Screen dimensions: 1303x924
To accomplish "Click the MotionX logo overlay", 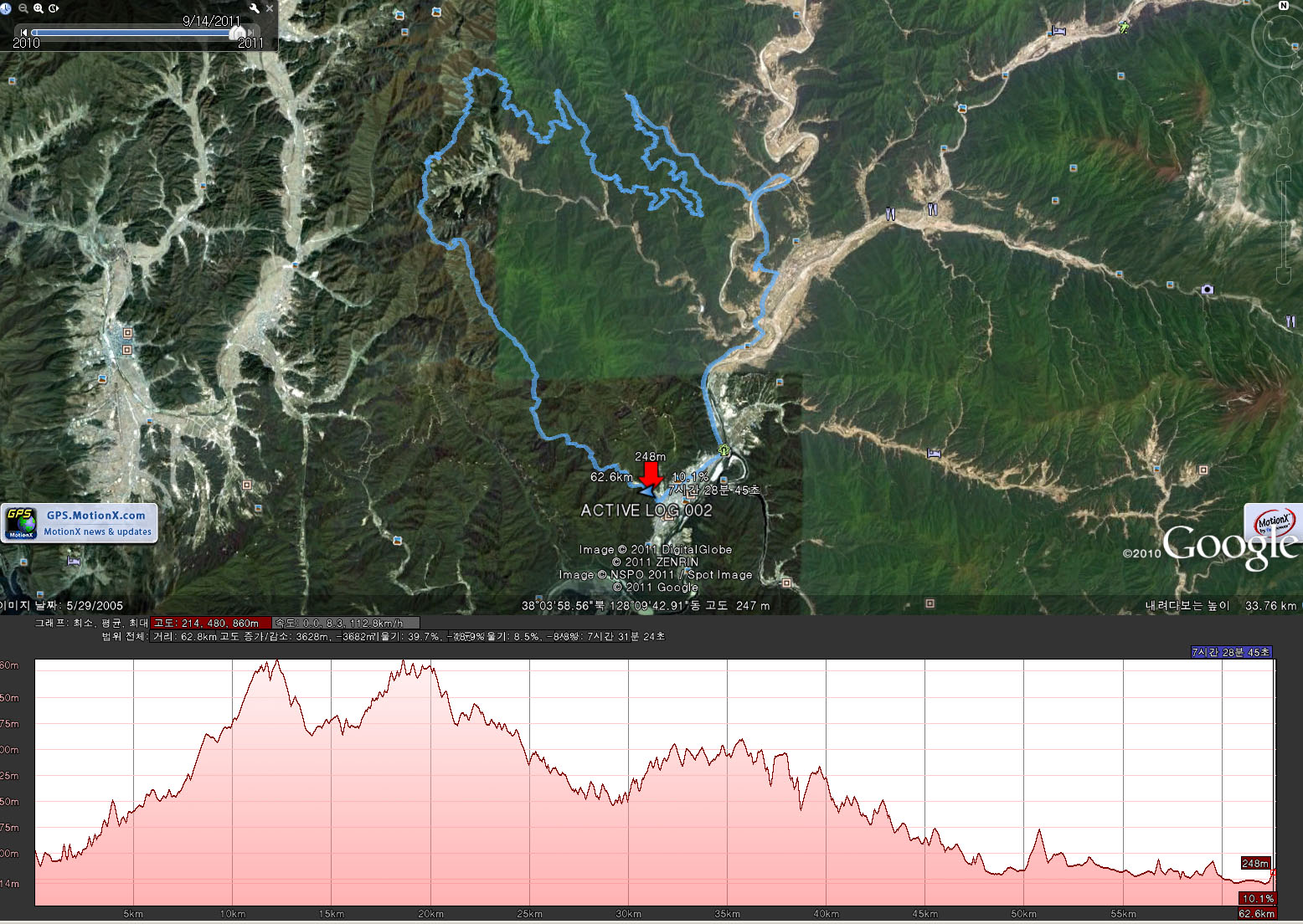I will click(1274, 523).
